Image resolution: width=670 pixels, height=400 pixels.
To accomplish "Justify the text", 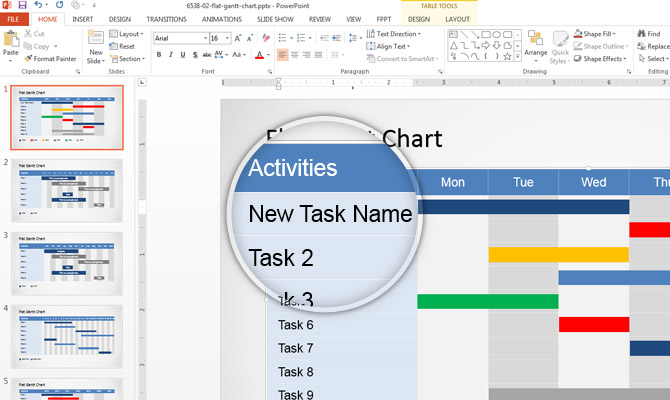I will click(x=318, y=55).
